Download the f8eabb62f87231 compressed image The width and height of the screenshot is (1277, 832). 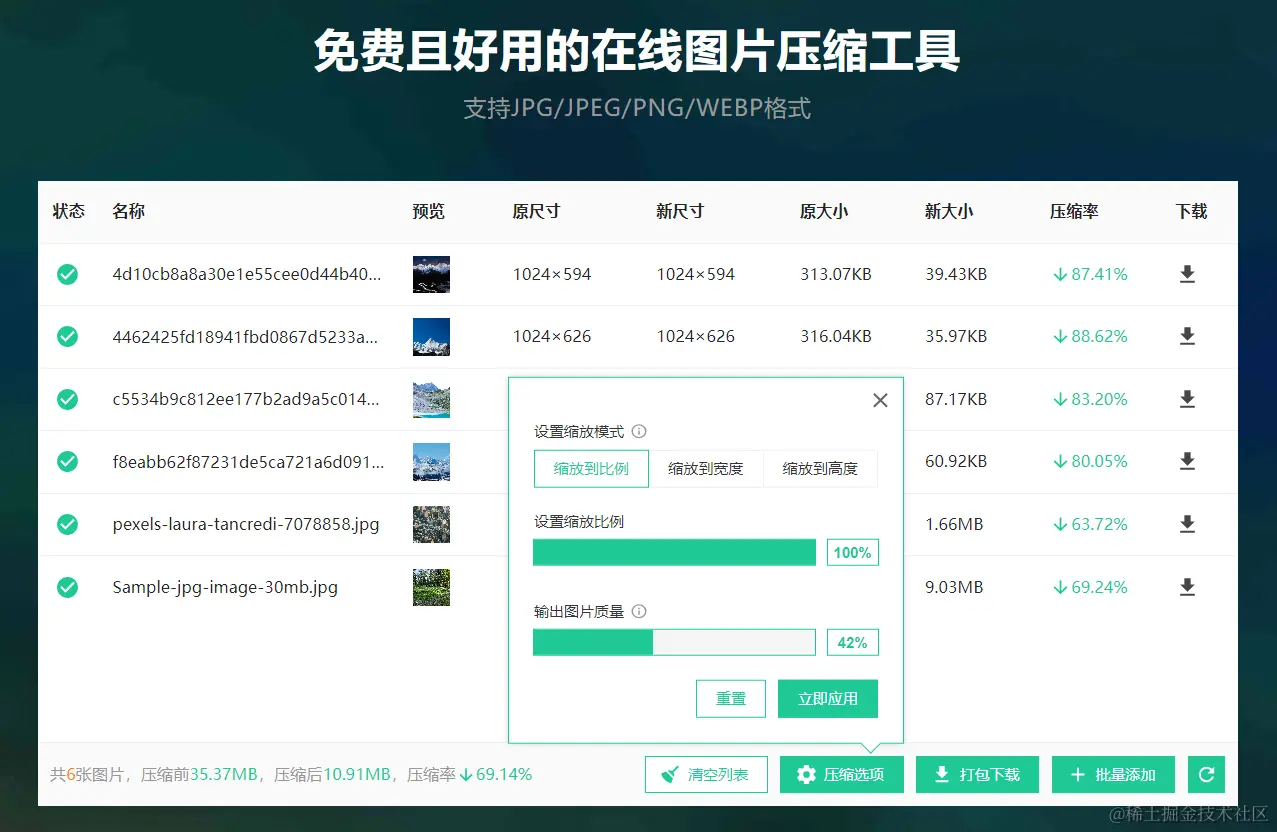point(1187,461)
